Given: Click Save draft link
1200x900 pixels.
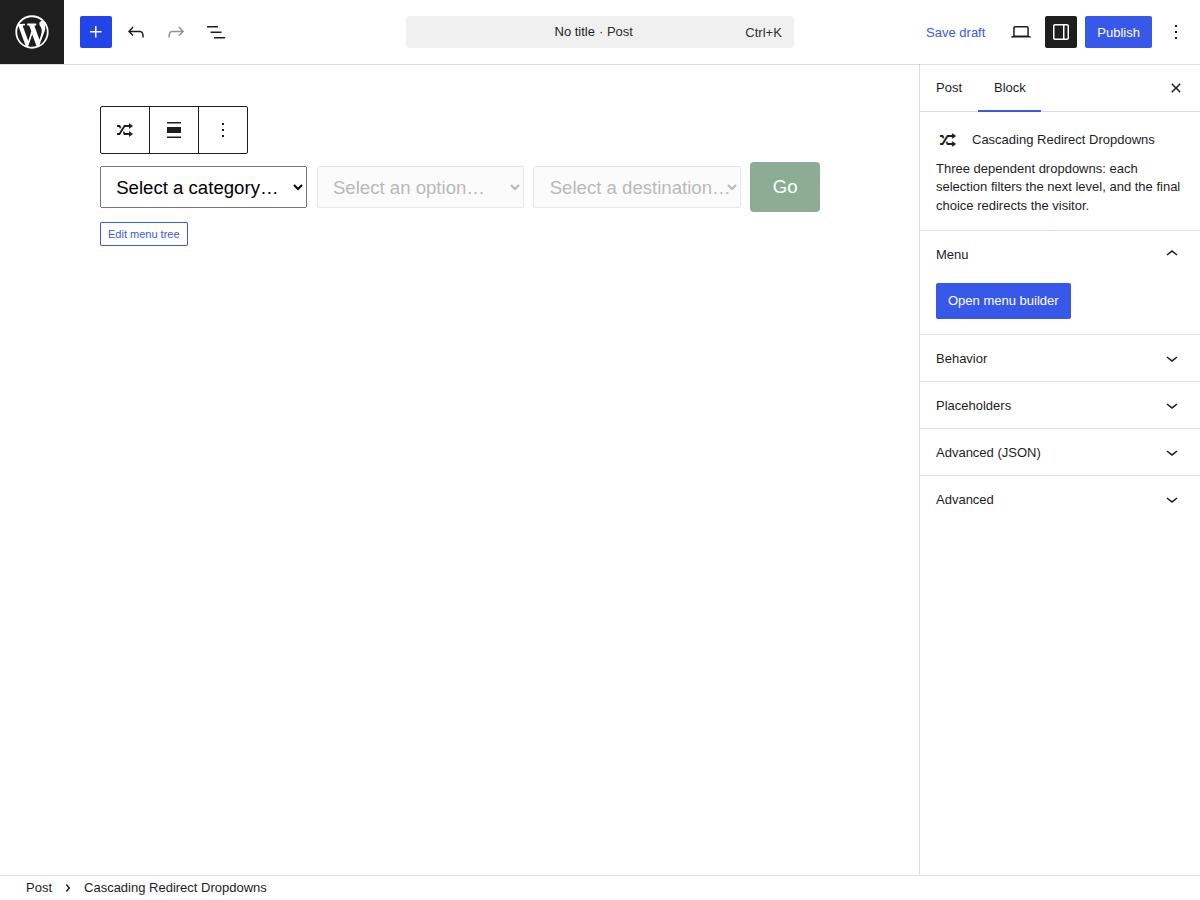Looking at the screenshot, I should [x=955, y=32].
